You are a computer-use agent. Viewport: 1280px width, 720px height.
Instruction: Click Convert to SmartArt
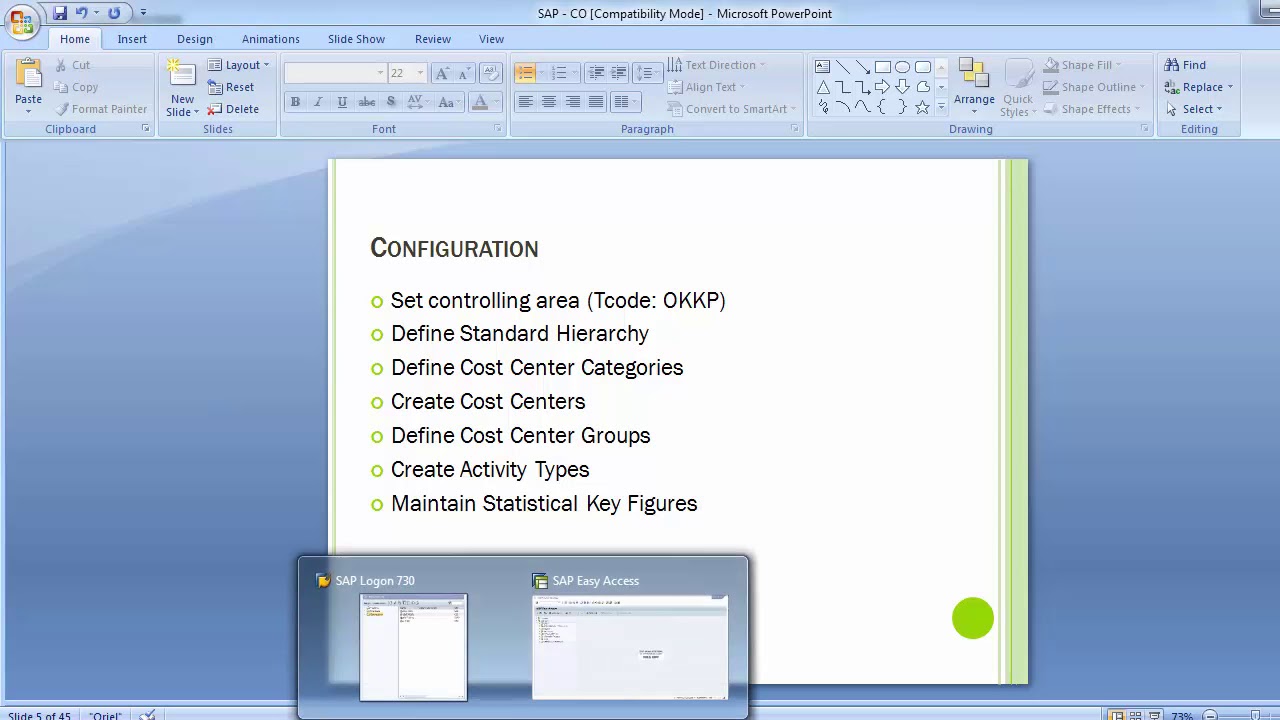coord(732,109)
